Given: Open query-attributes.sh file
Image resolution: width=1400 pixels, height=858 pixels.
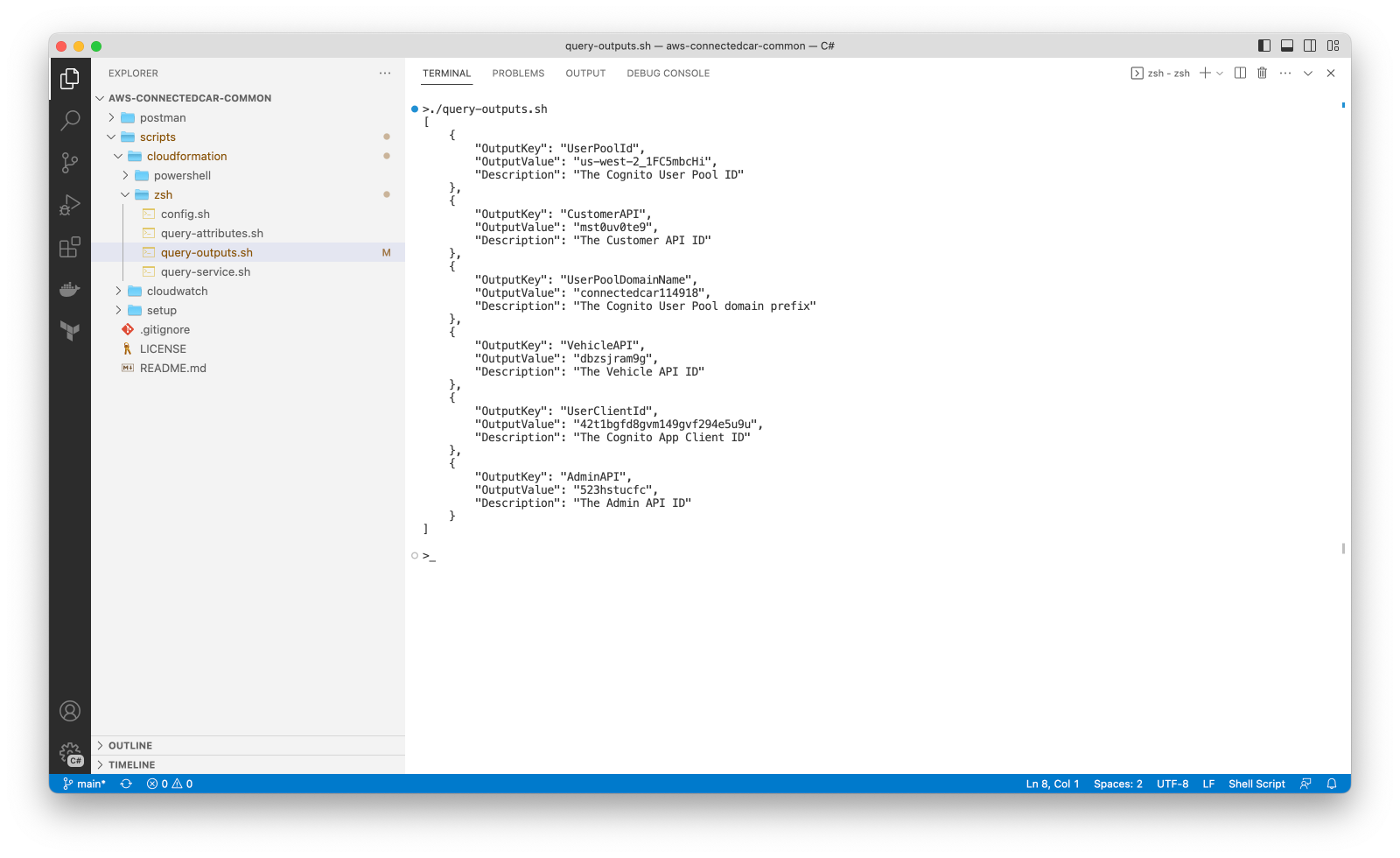Looking at the screenshot, I should coord(248,233).
